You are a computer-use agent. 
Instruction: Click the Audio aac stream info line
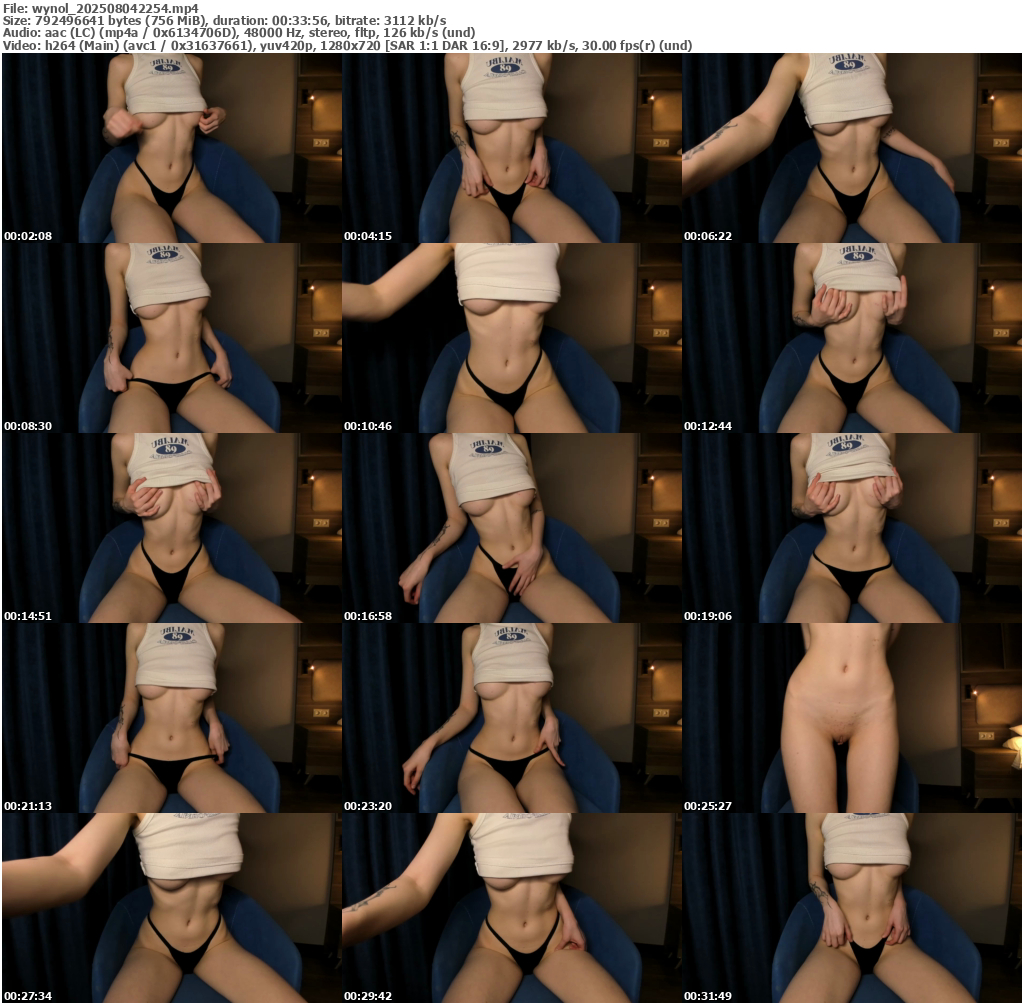pyautogui.click(x=239, y=33)
